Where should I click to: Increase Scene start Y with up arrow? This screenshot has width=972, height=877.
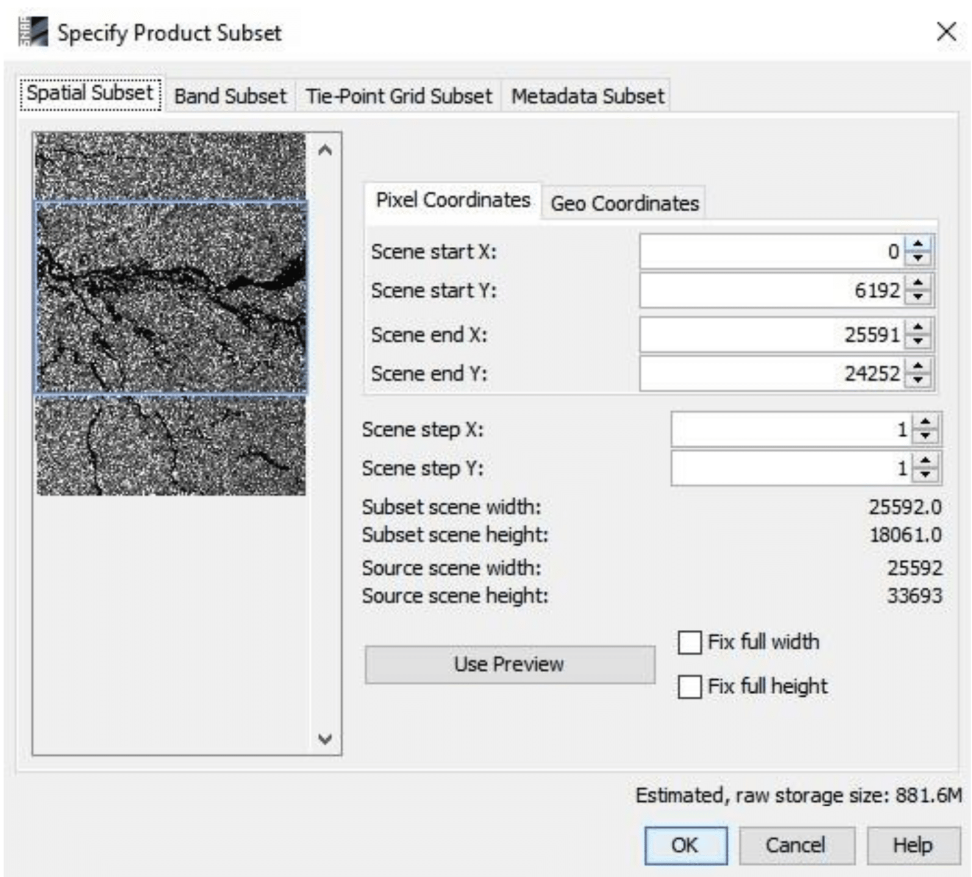point(918,282)
